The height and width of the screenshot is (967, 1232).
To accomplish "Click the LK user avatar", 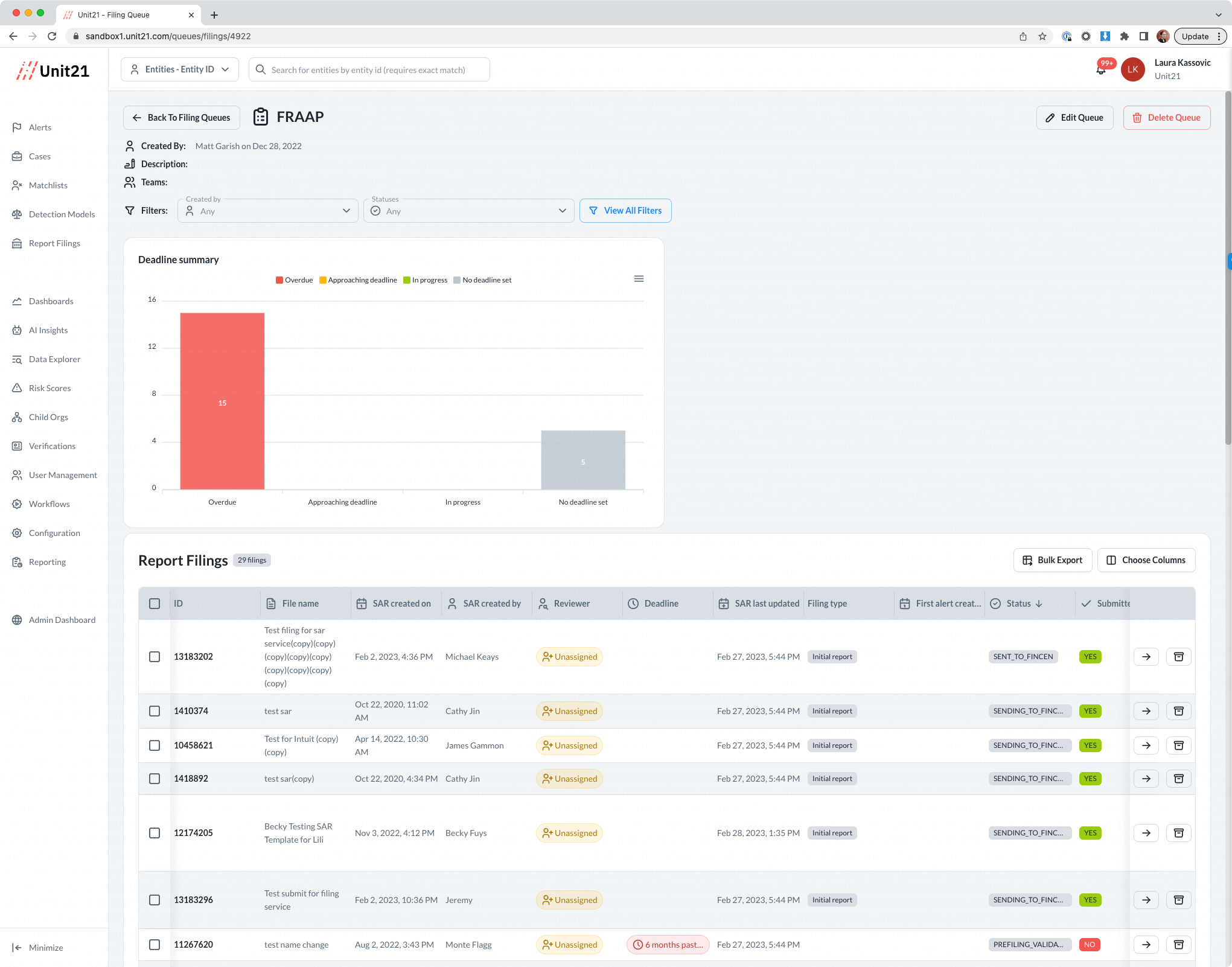I will (1132, 69).
